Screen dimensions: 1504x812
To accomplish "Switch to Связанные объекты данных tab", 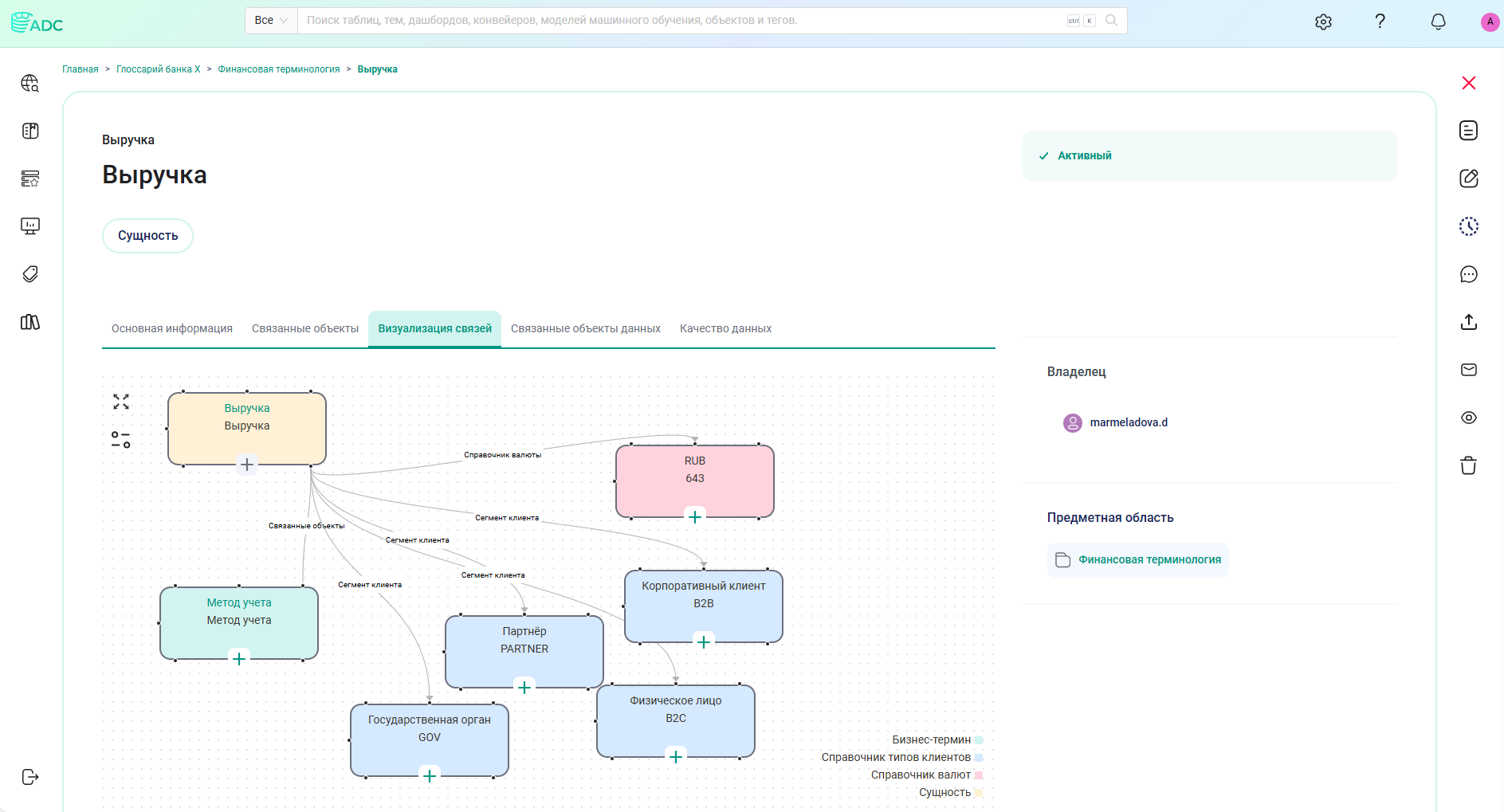I will tap(586, 328).
